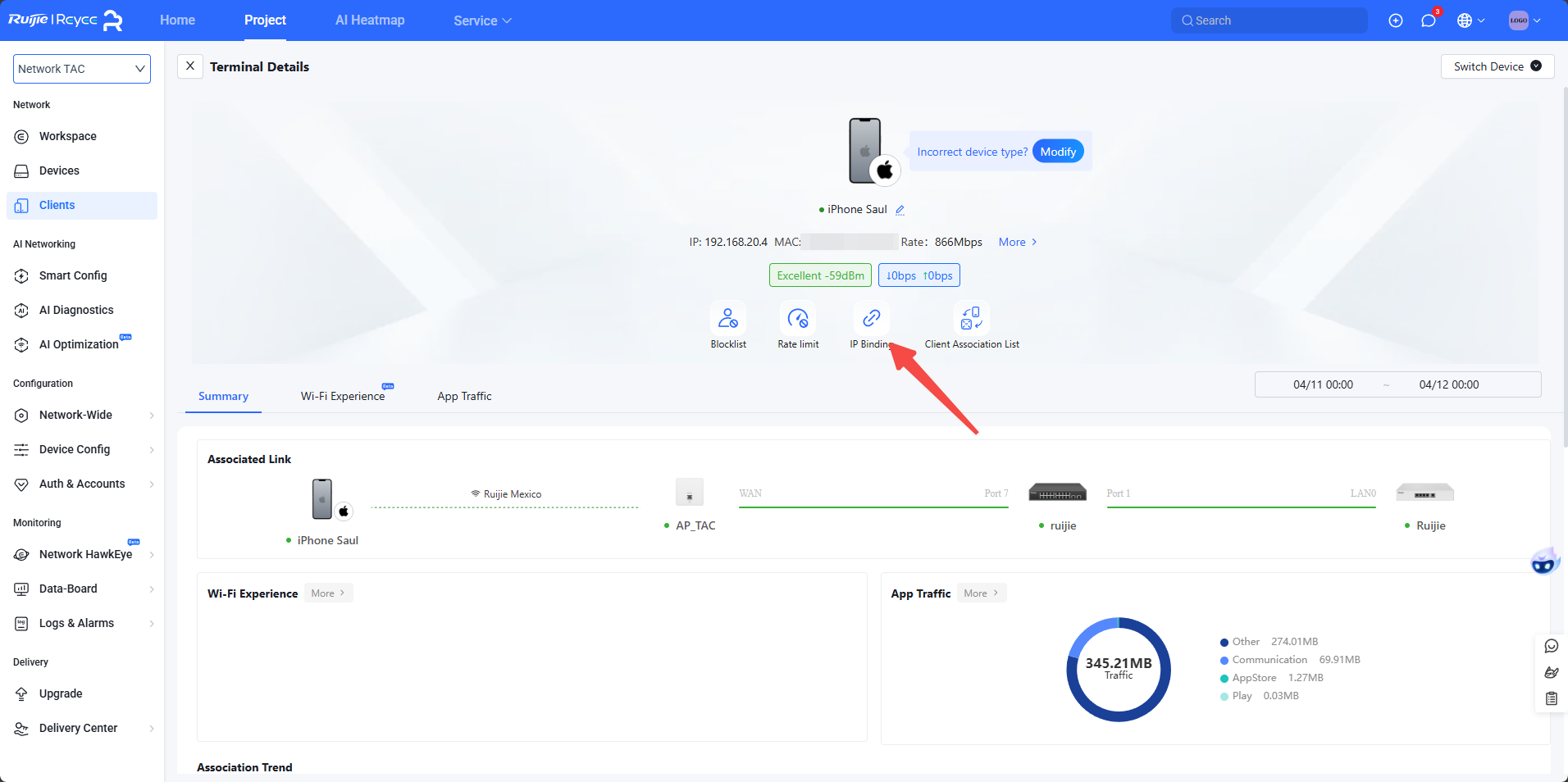Viewport: 1568px width, 782px height.
Task: Open Workspace in sidebar
Action: tap(82, 137)
